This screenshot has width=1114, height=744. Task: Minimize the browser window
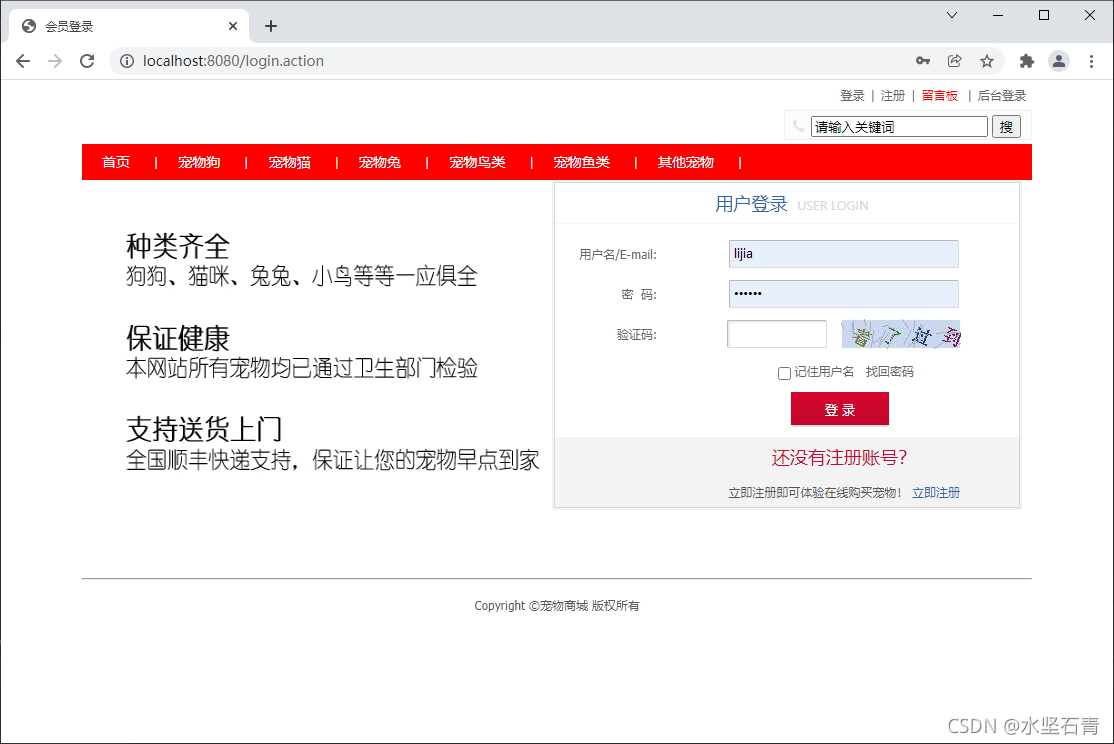998,15
